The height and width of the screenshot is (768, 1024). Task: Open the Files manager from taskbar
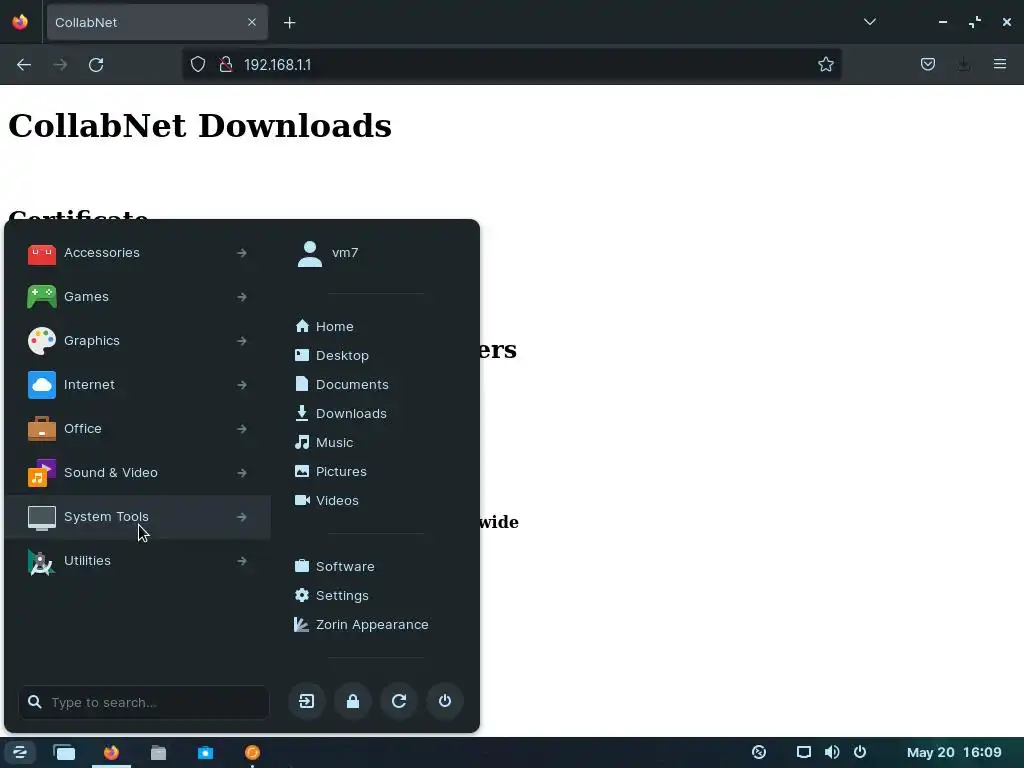158,752
